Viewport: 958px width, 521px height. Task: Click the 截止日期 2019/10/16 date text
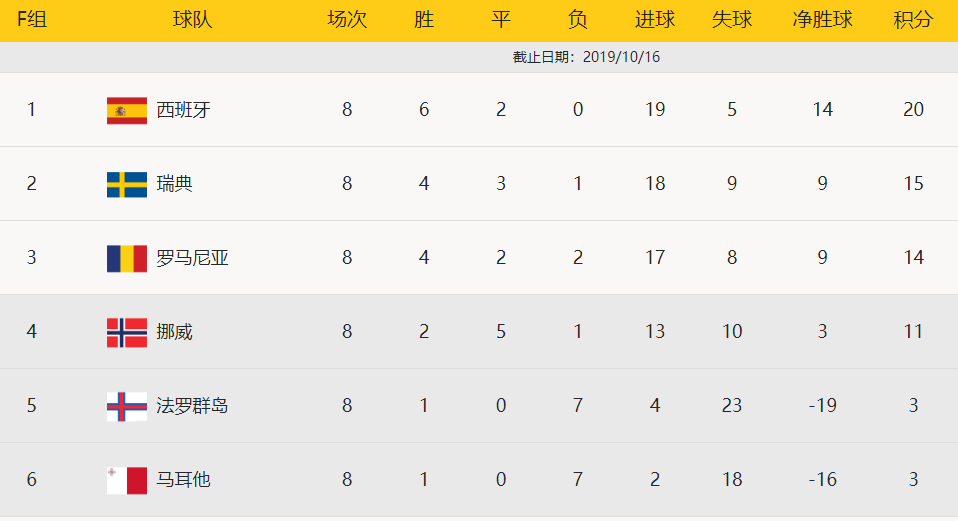pos(587,57)
